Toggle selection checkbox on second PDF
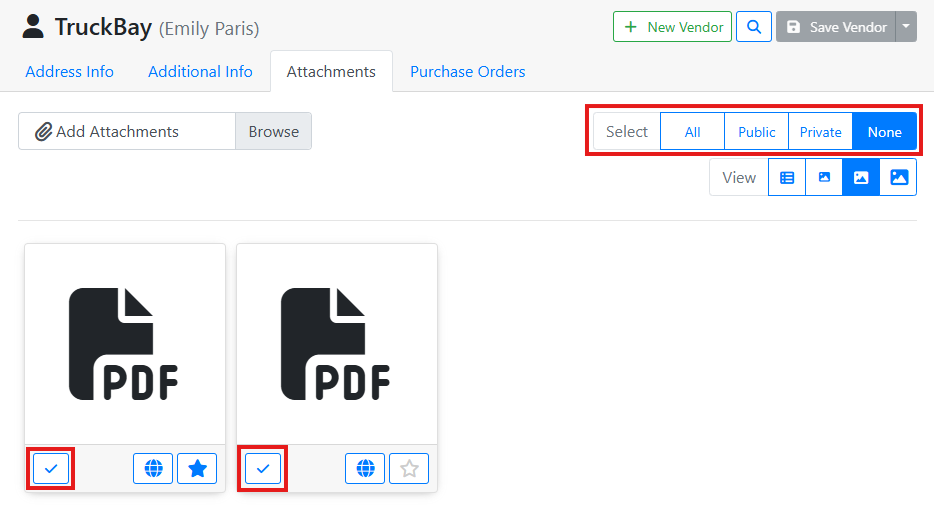Viewport: 934px width, 515px height. pos(263,468)
